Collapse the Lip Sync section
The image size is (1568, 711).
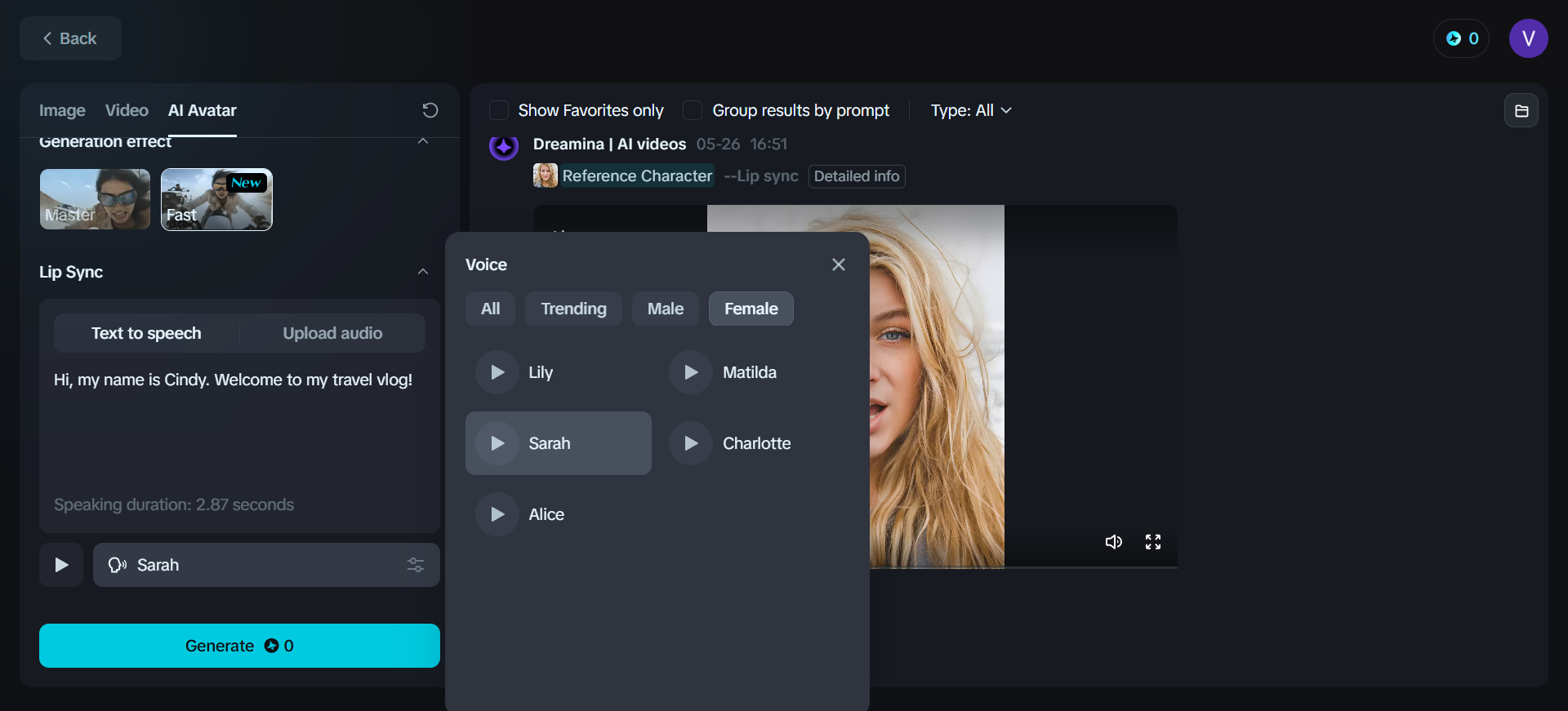click(x=423, y=272)
